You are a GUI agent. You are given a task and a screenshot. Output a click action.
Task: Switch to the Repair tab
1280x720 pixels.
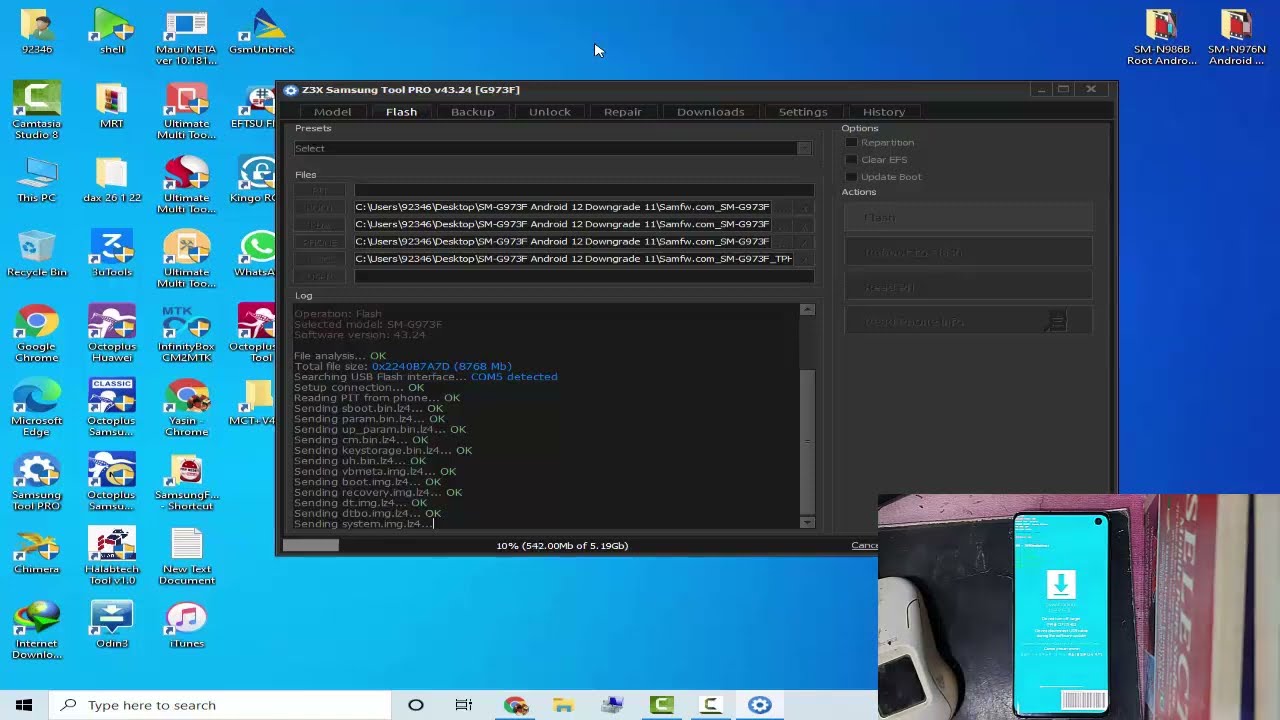click(x=622, y=112)
